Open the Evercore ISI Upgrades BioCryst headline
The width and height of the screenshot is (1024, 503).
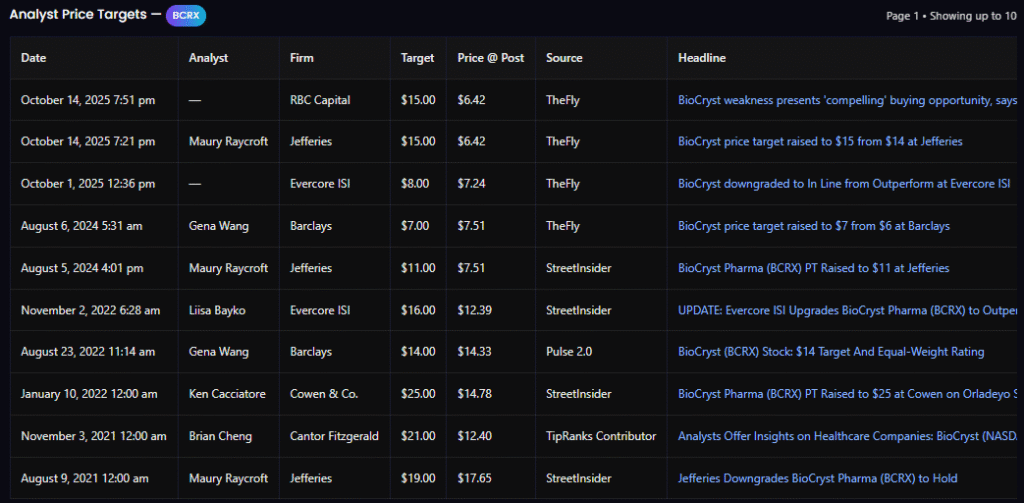click(x=846, y=310)
